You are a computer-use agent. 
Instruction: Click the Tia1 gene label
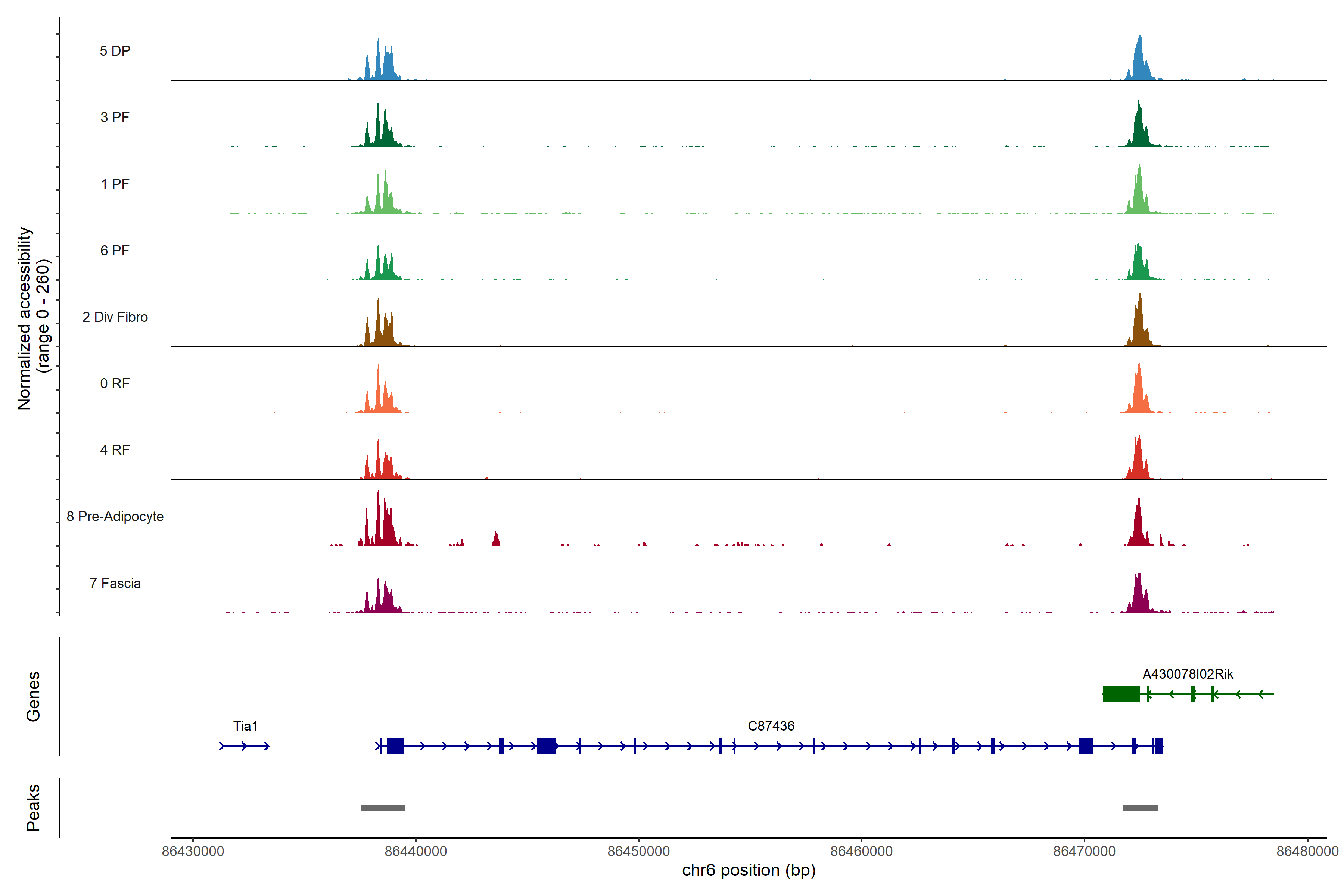[x=245, y=726]
